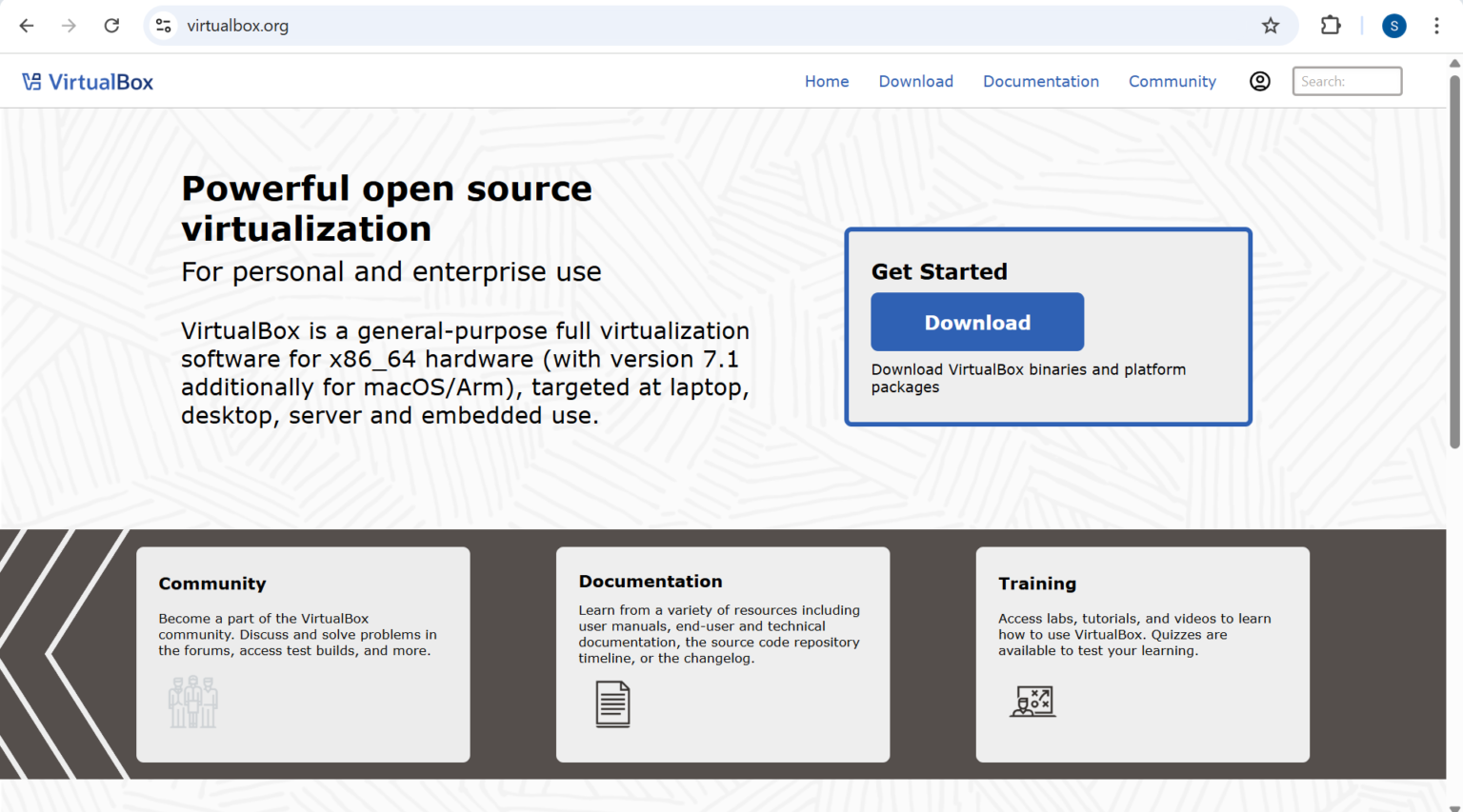
Task: Open the browser three-dot menu
Action: [x=1436, y=26]
